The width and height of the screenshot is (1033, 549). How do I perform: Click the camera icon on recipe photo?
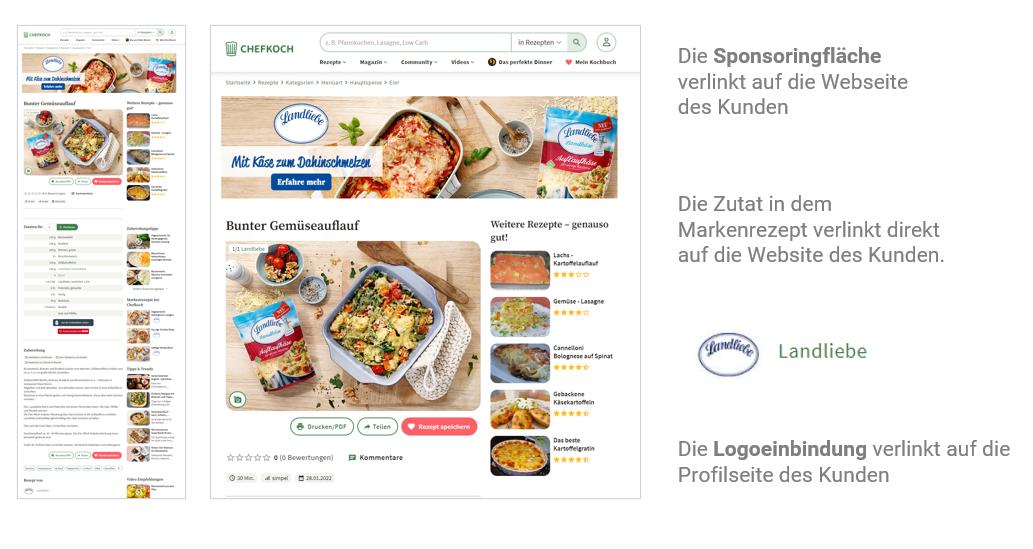pyautogui.click(x=238, y=399)
